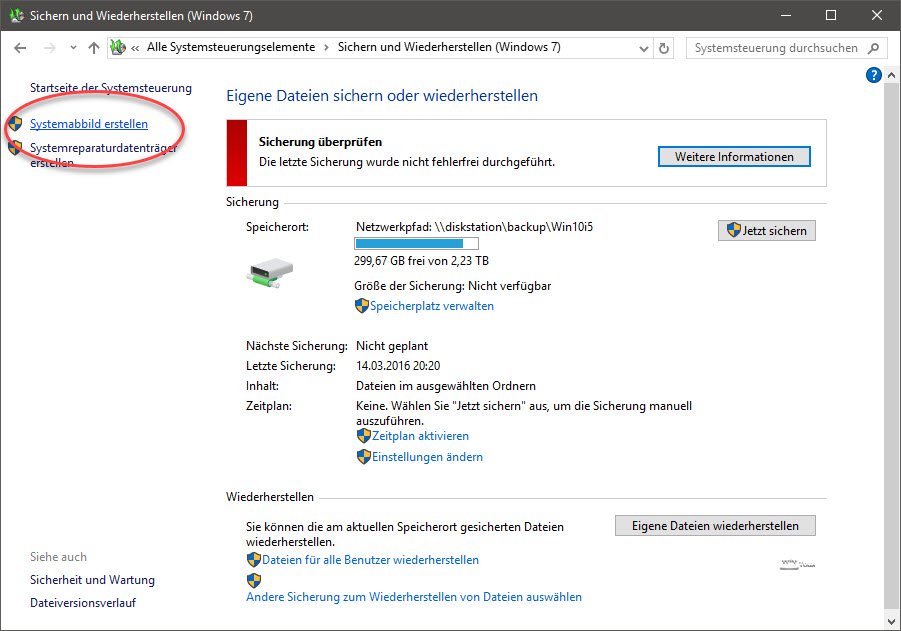Click shield icon above Andere Sicherung link

coord(253,580)
